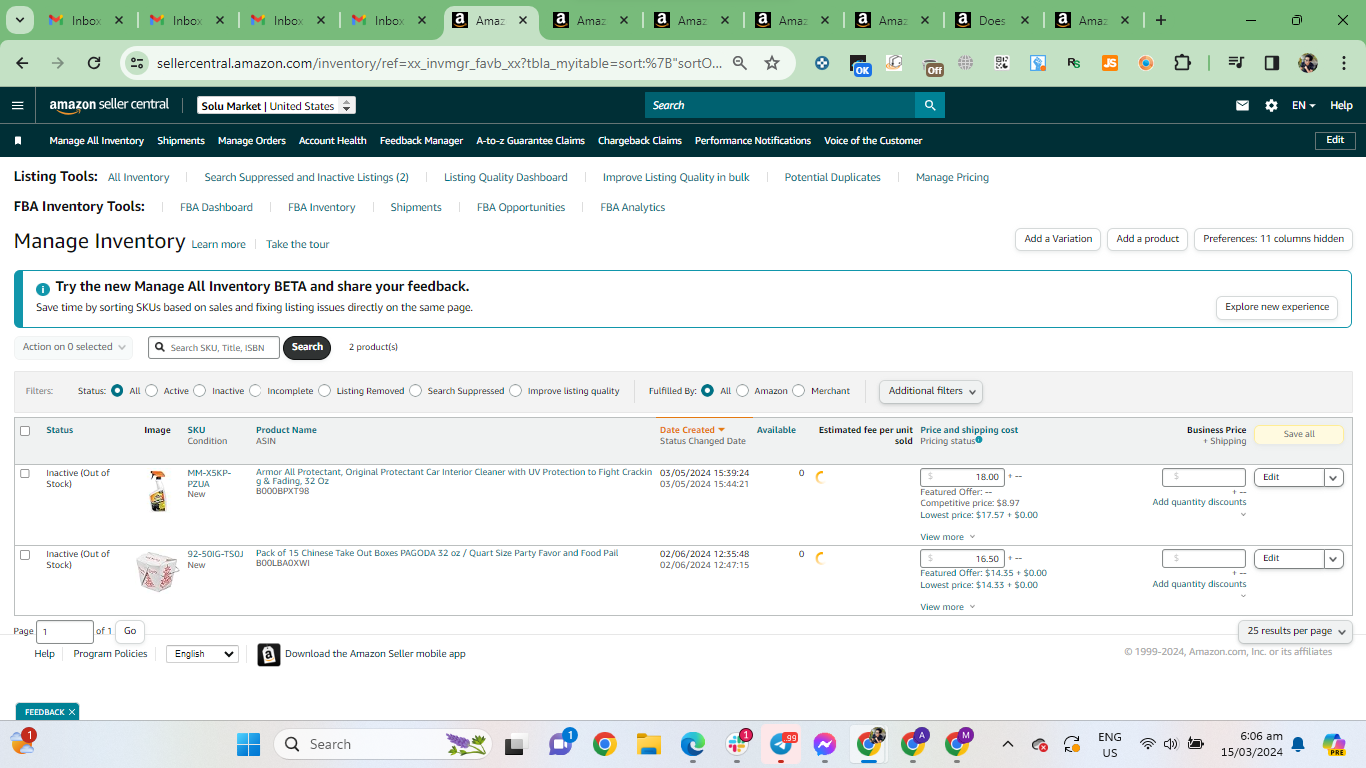This screenshot has width=1366, height=768.
Task: Select Fulfilled By Amazon radio
Action: pyautogui.click(x=743, y=391)
